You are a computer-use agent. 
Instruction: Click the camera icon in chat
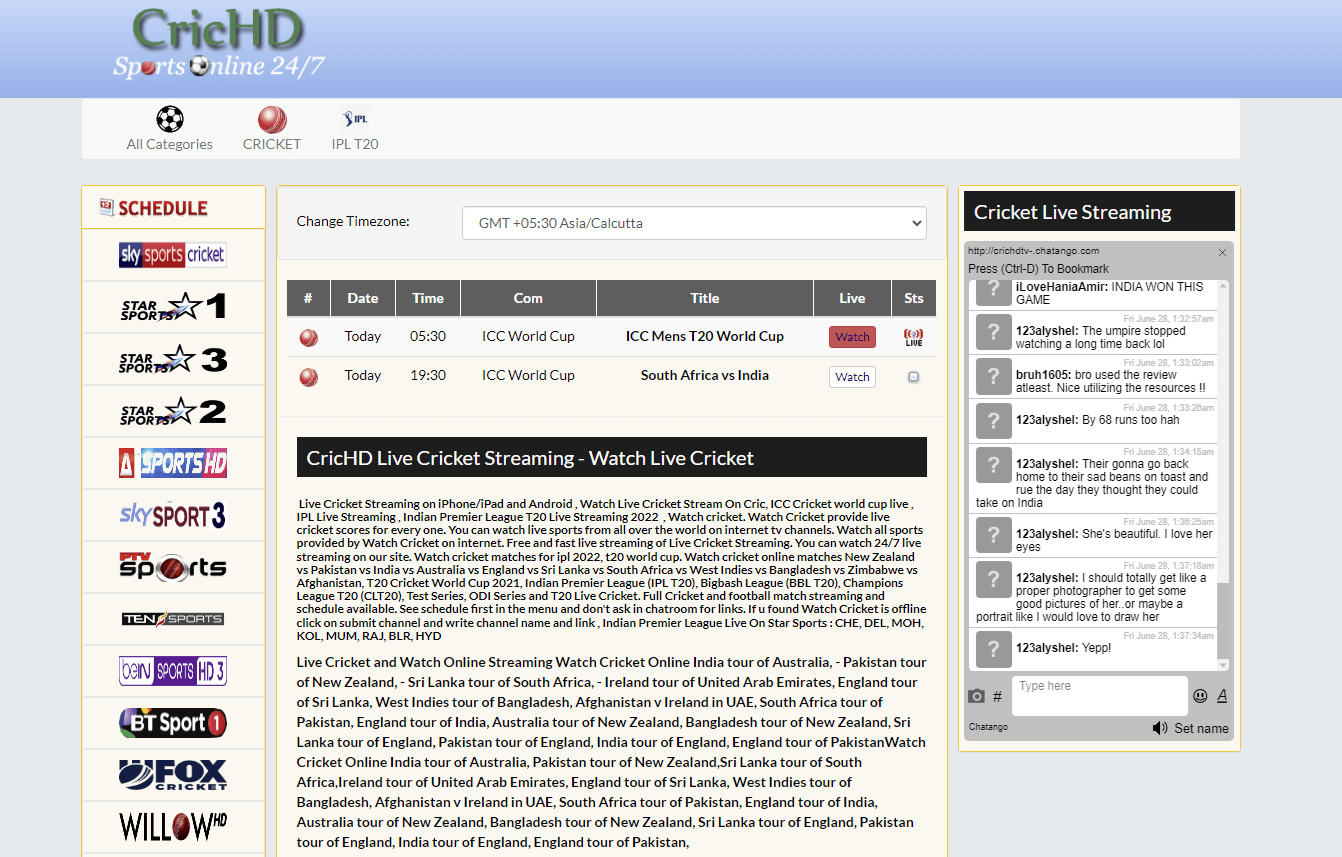pos(976,696)
